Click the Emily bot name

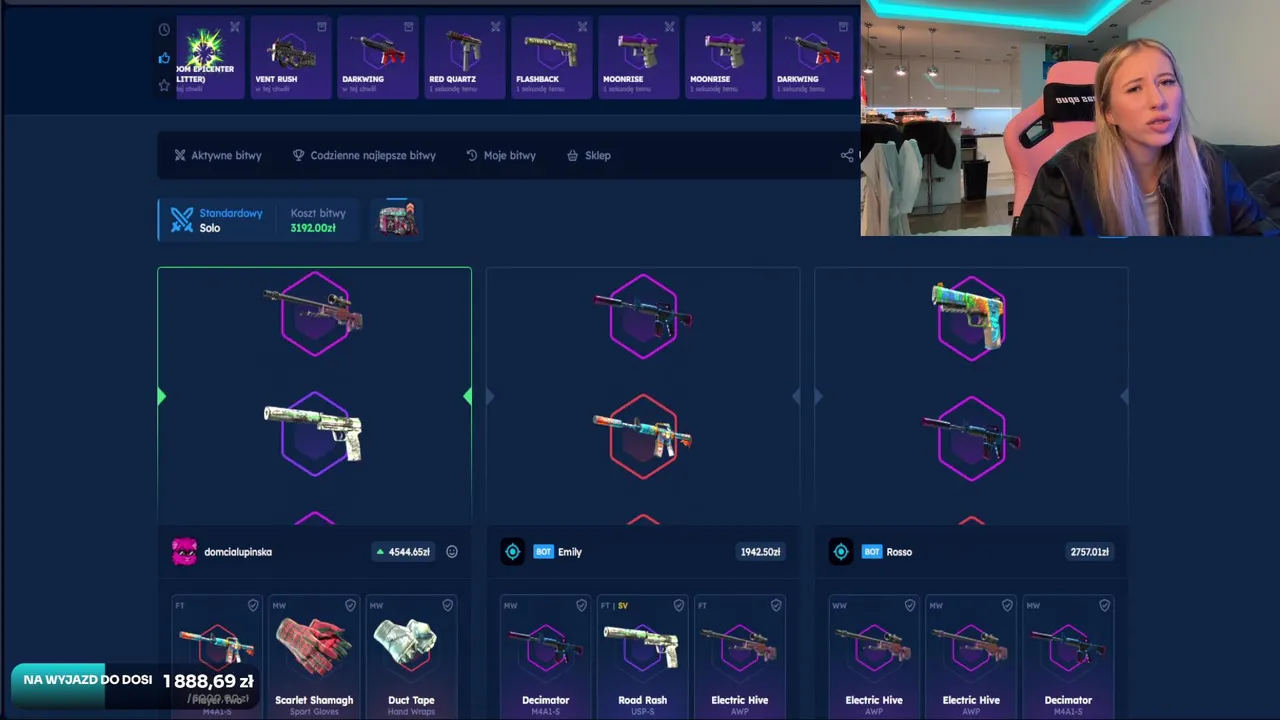point(570,552)
